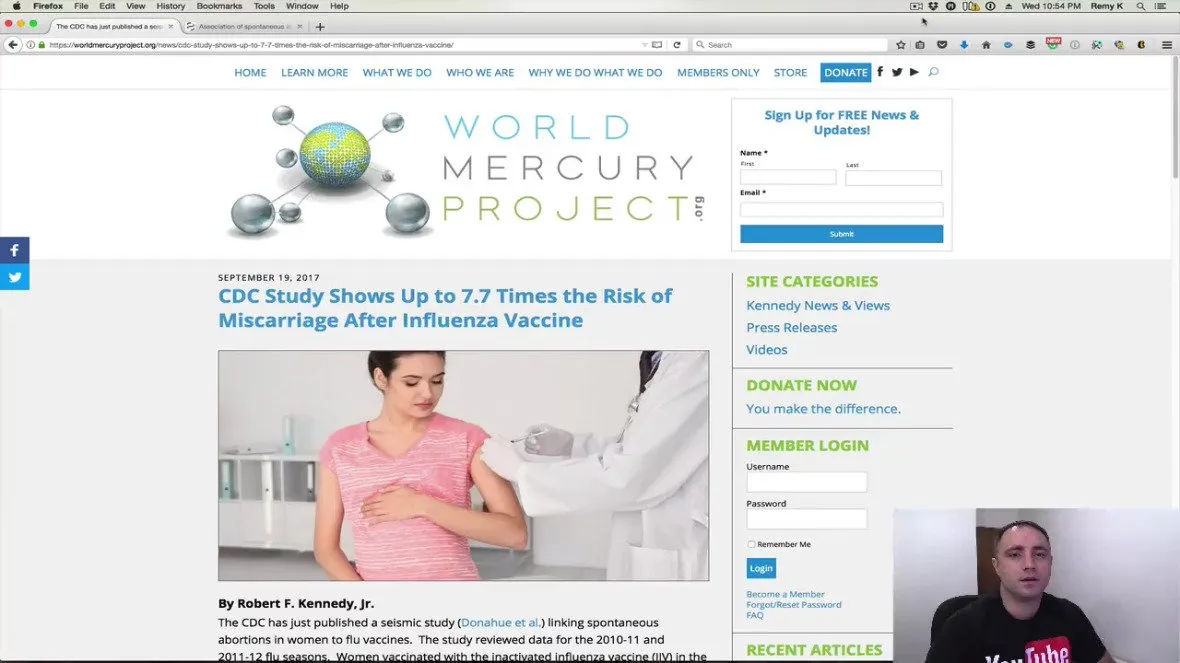Image resolution: width=1180 pixels, height=663 pixels.
Task: Toggle reader view icon in address bar
Action: point(657,45)
